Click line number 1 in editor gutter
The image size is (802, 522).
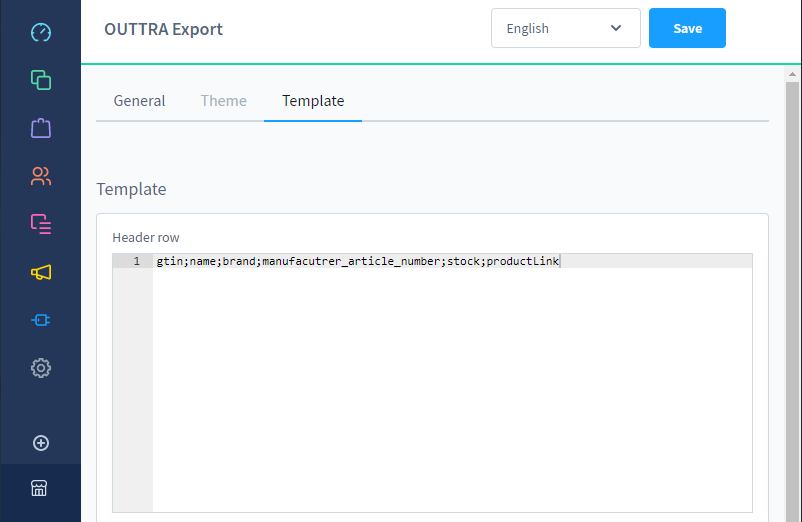click(x=137, y=261)
